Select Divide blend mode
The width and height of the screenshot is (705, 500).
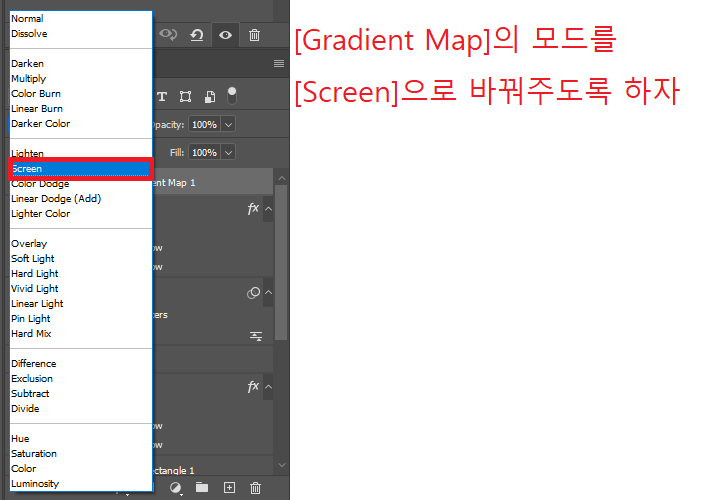click(81, 409)
